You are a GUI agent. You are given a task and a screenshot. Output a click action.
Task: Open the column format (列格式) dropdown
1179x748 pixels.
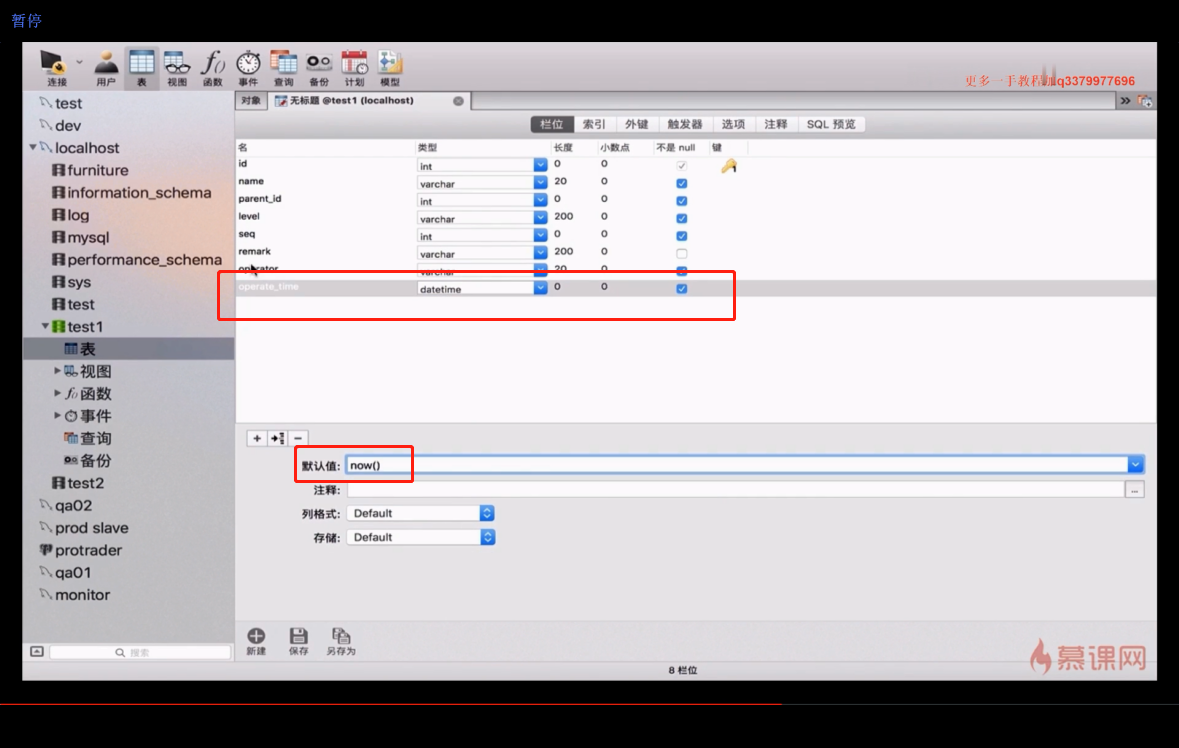(x=420, y=513)
